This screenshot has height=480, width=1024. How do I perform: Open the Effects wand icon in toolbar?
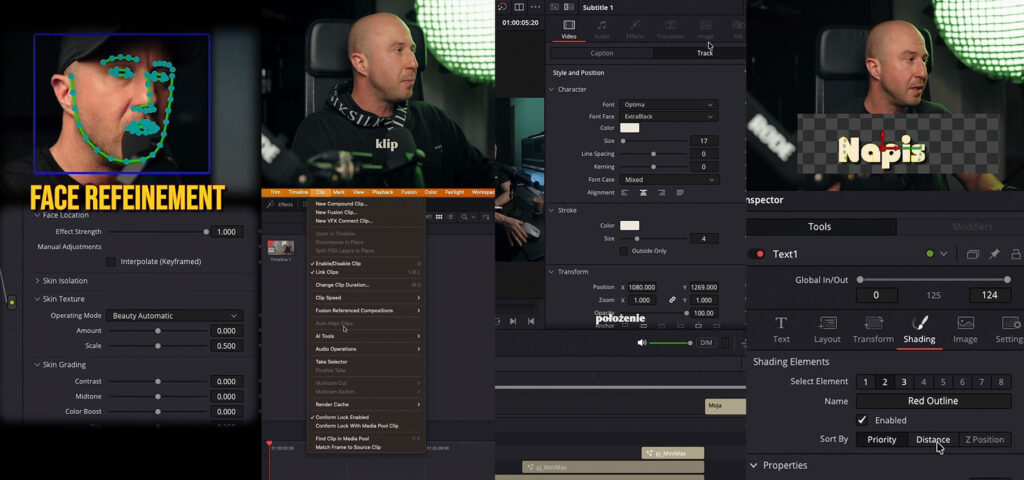click(270, 204)
